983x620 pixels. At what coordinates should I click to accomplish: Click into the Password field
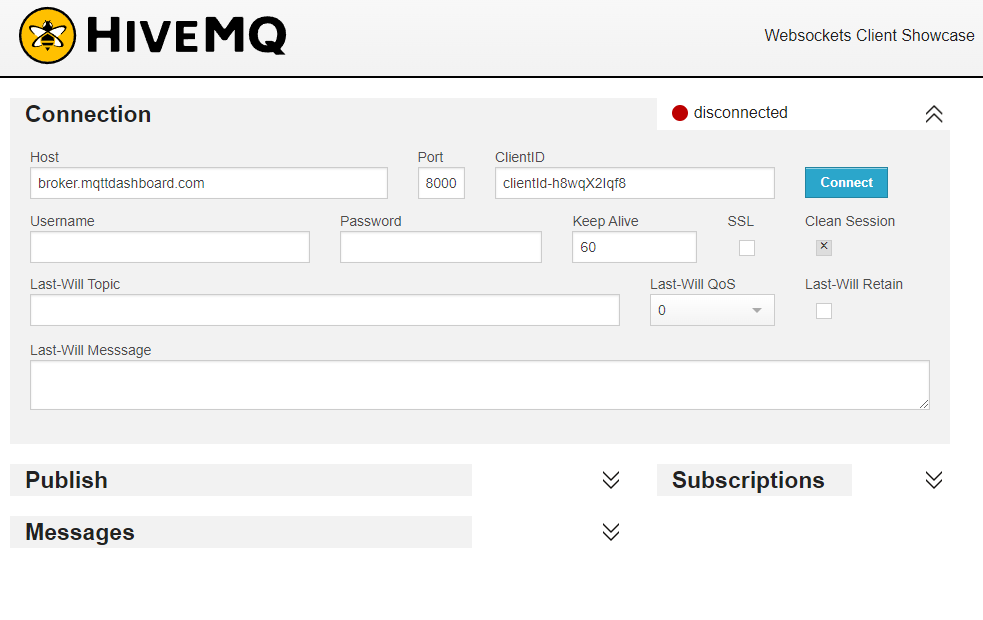441,247
